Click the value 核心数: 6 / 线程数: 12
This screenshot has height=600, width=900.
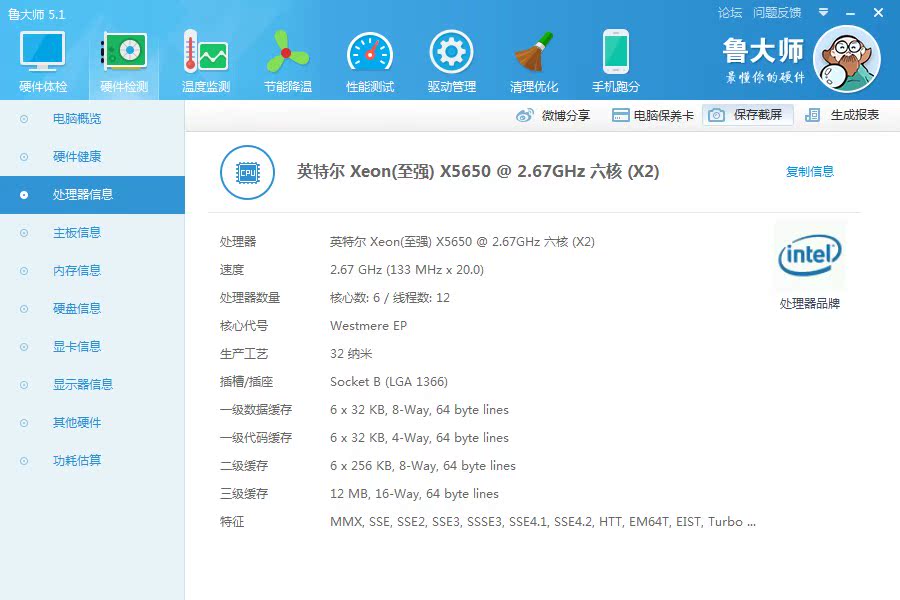[x=390, y=297]
